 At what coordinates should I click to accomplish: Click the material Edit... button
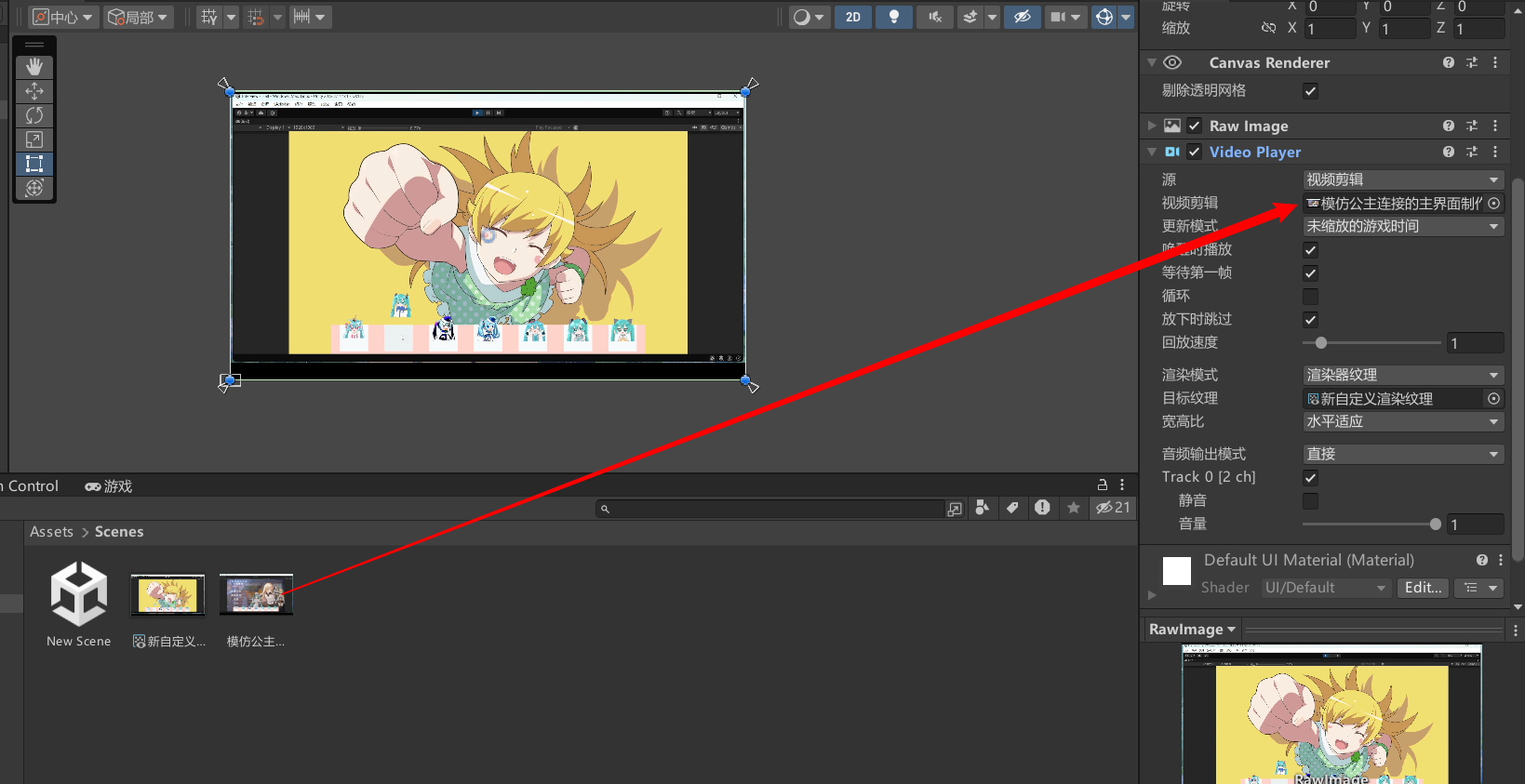tap(1423, 588)
